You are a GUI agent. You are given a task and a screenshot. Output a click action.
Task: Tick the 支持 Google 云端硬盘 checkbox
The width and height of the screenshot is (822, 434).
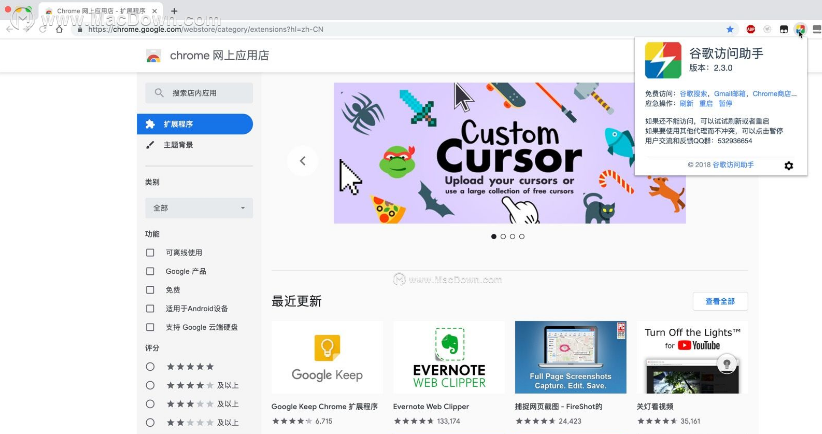(150, 327)
